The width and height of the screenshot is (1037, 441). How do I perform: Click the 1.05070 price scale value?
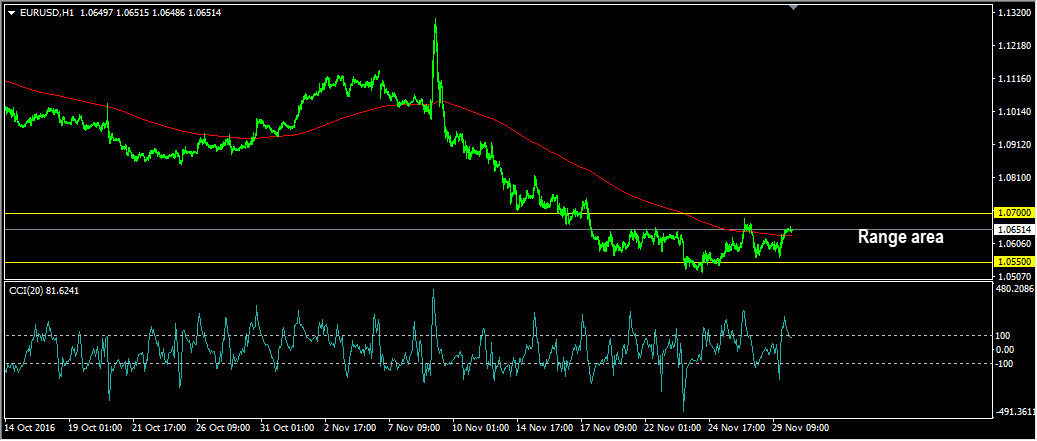coord(1016,276)
